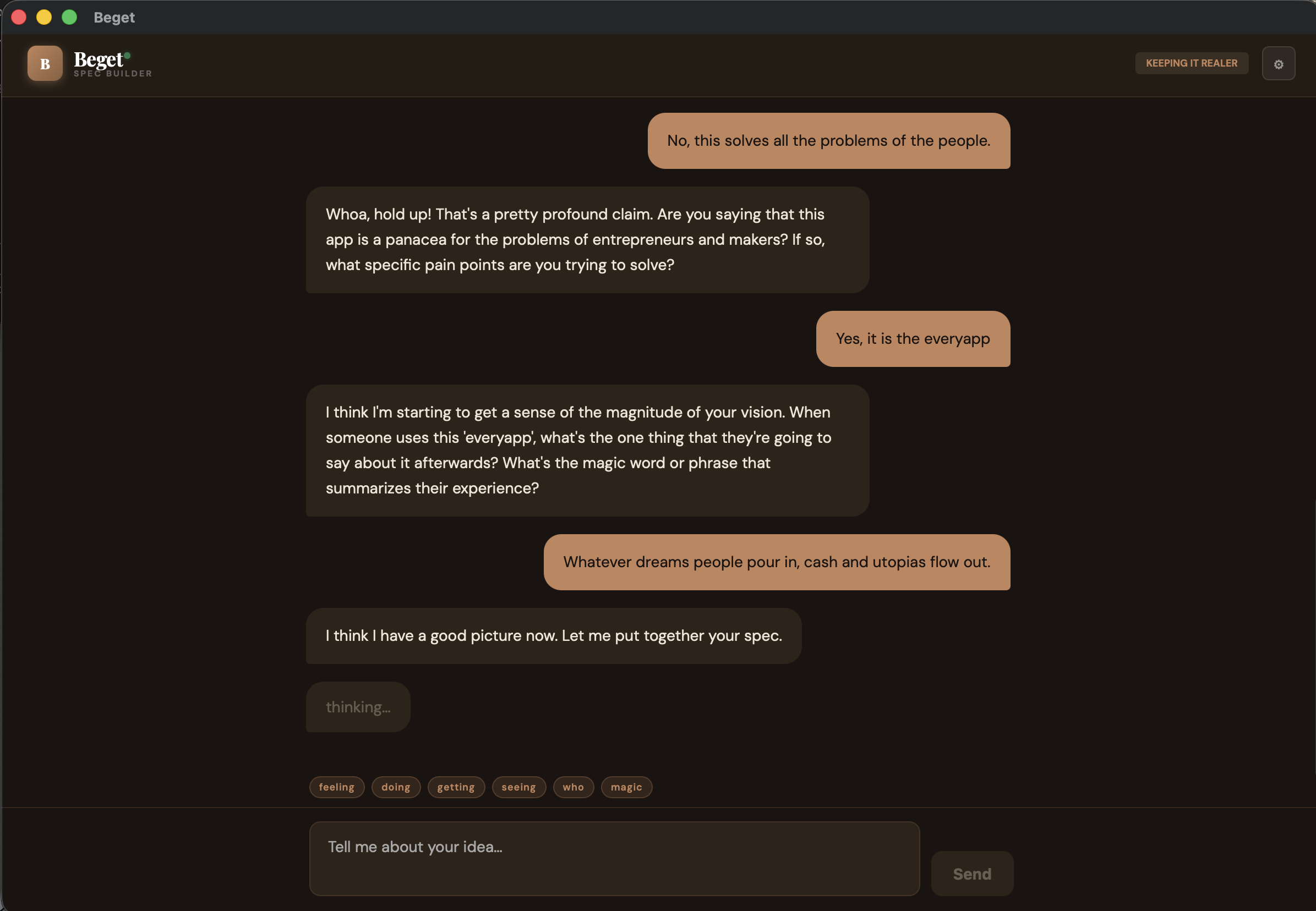Click the first user message about solving problems
The image size is (1316, 911).
[x=828, y=140]
